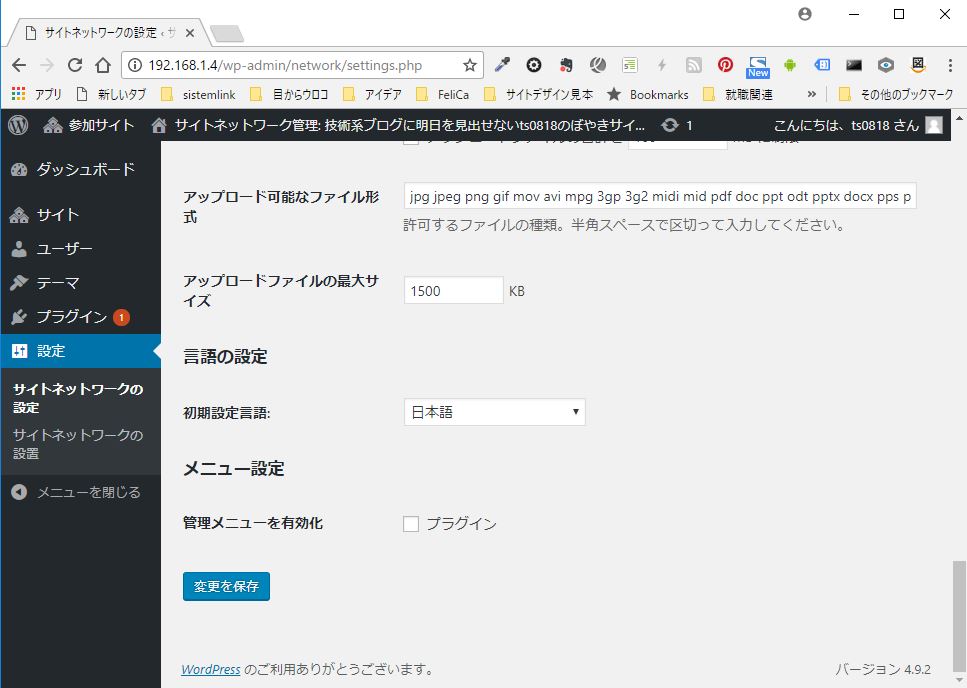
Task: Open the ts0818 user account menu
Action: [x=858, y=125]
